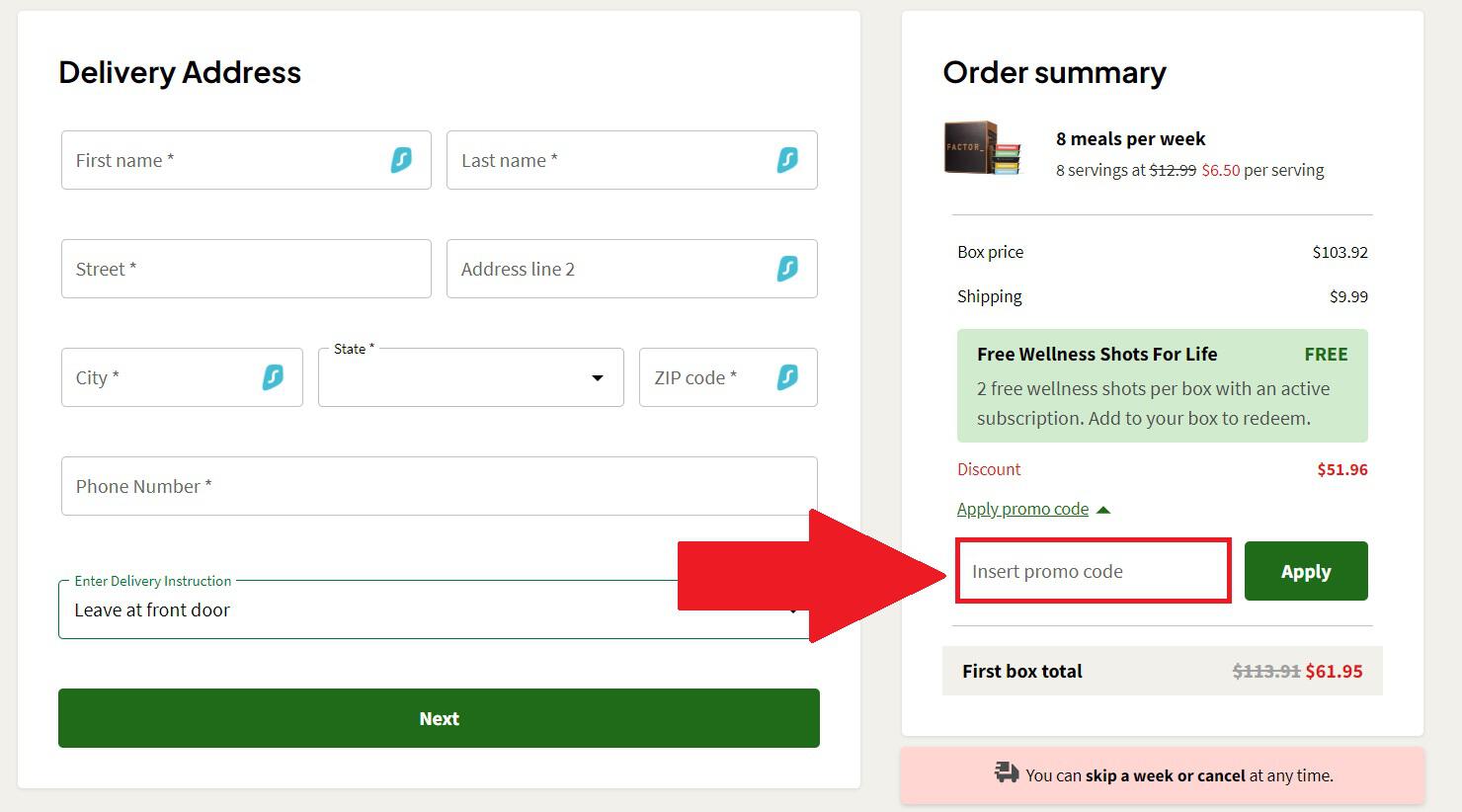Click the autofill icon in ZIP code field
The image size is (1462, 812).
(787, 377)
